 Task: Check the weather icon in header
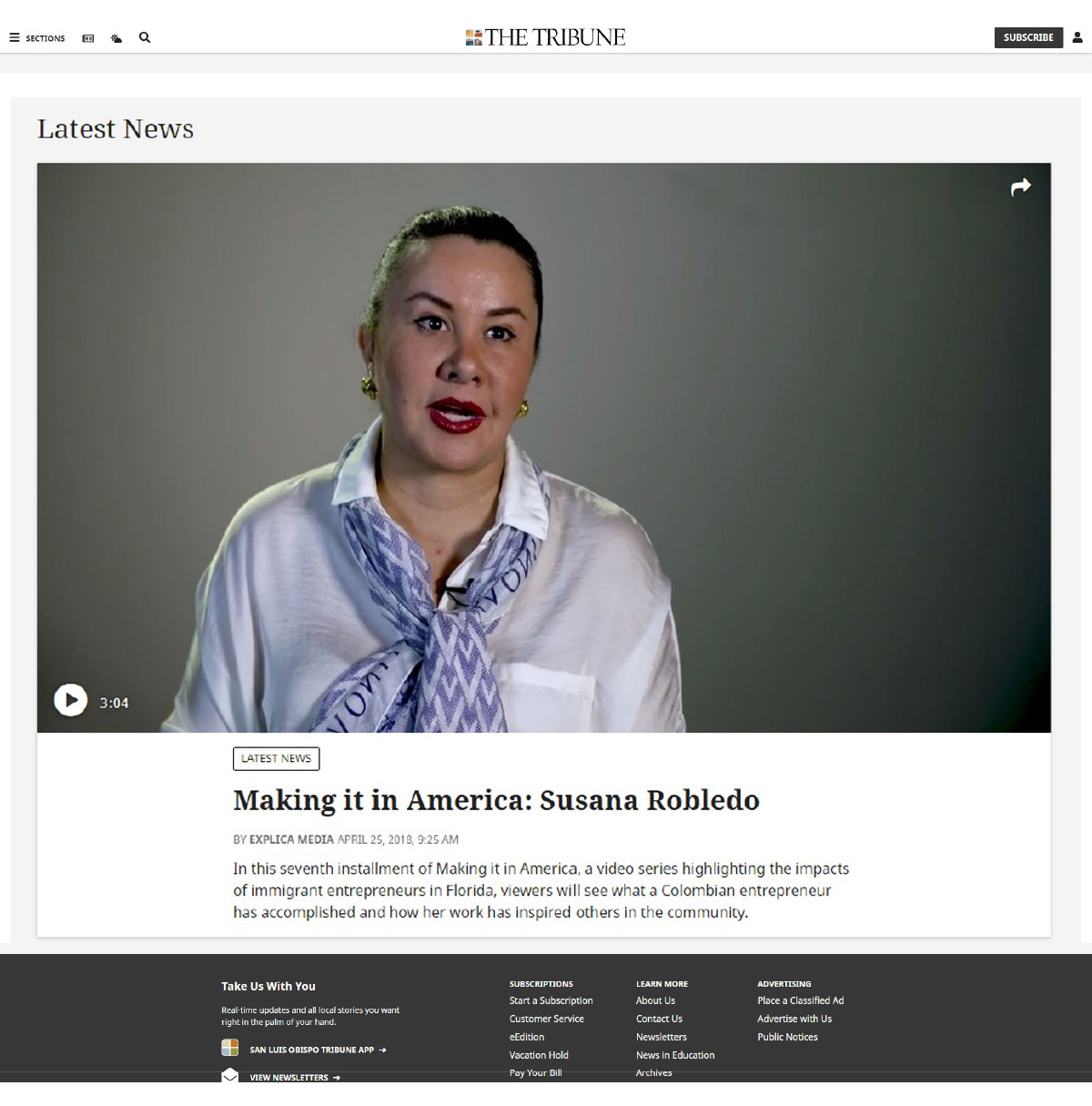click(x=116, y=38)
